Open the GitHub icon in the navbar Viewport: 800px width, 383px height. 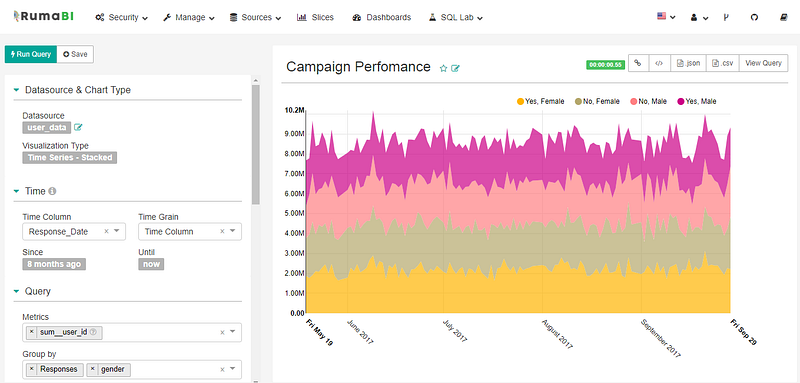point(754,17)
